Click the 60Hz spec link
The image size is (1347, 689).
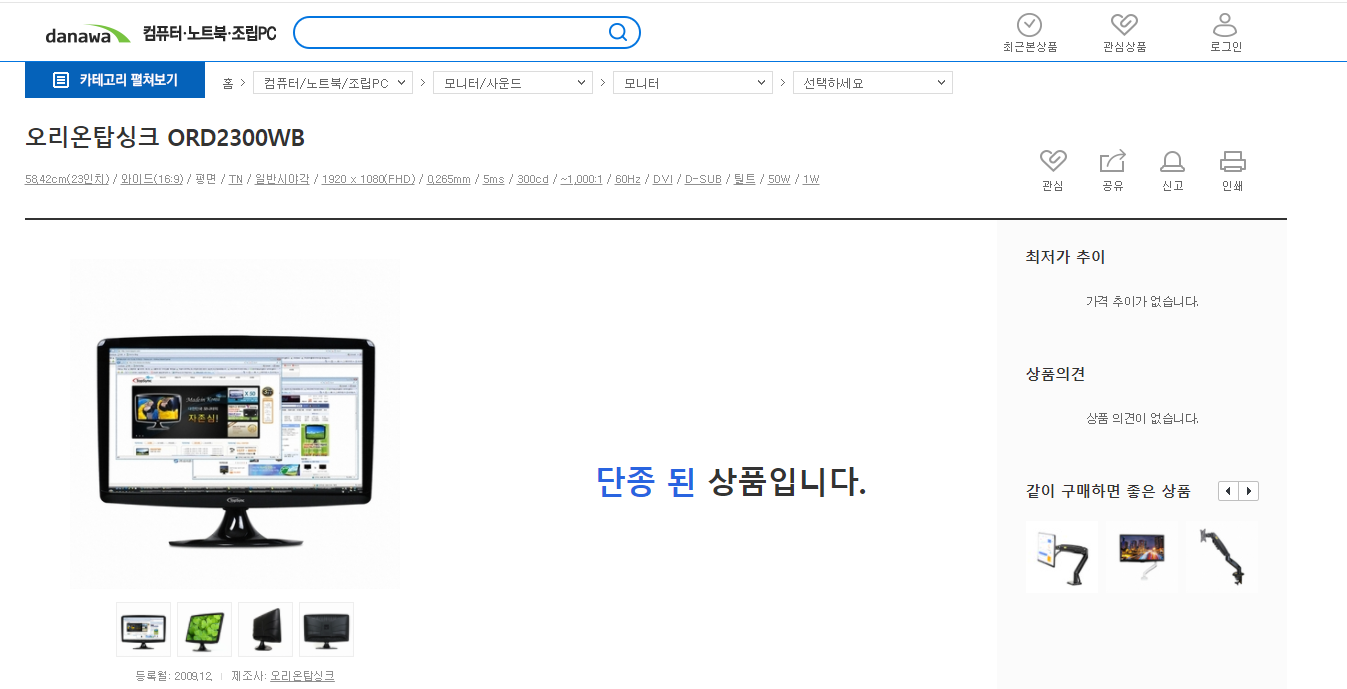tap(627, 179)
